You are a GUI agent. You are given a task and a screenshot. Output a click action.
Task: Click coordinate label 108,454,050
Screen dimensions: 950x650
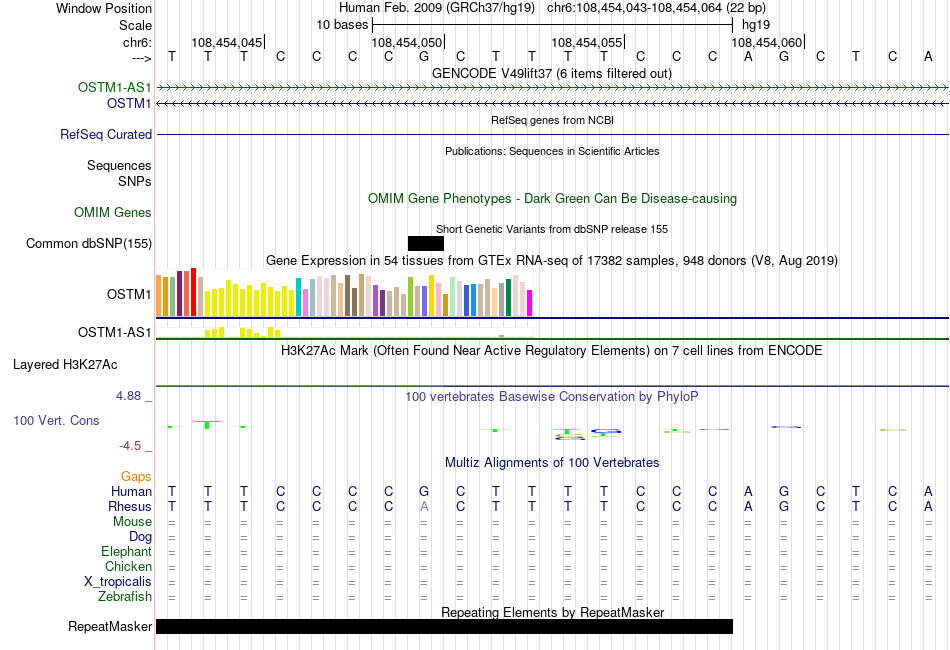pyautogui.click(x=407, y=42)
